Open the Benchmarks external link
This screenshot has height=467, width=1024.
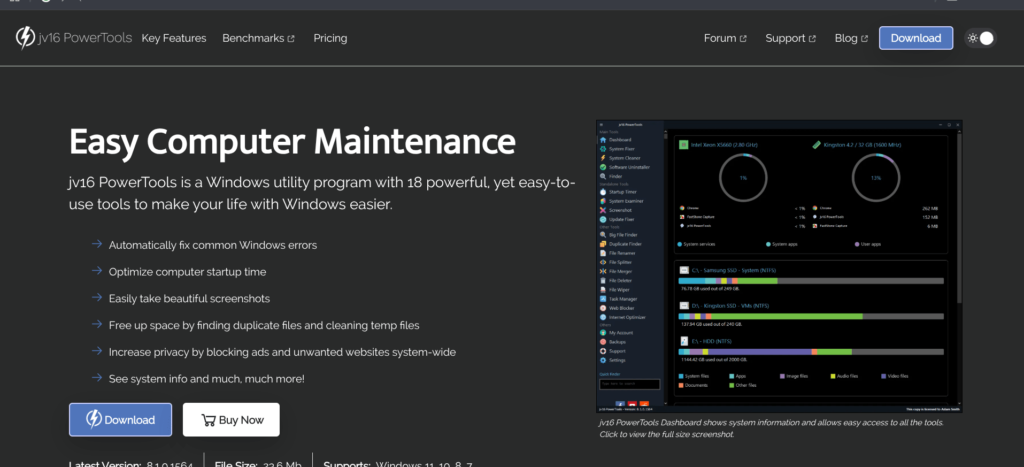pyautogui.click(x=259, y=38)
